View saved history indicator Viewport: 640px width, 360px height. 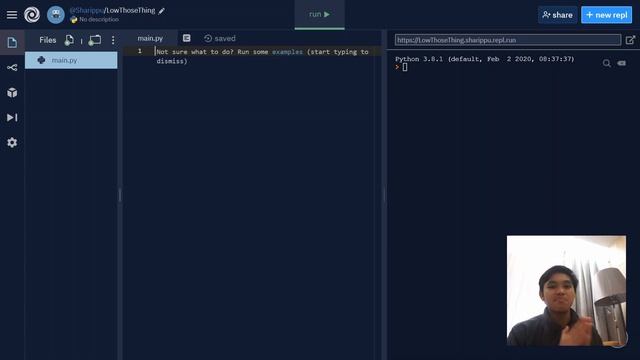click(x=220, y=38)
